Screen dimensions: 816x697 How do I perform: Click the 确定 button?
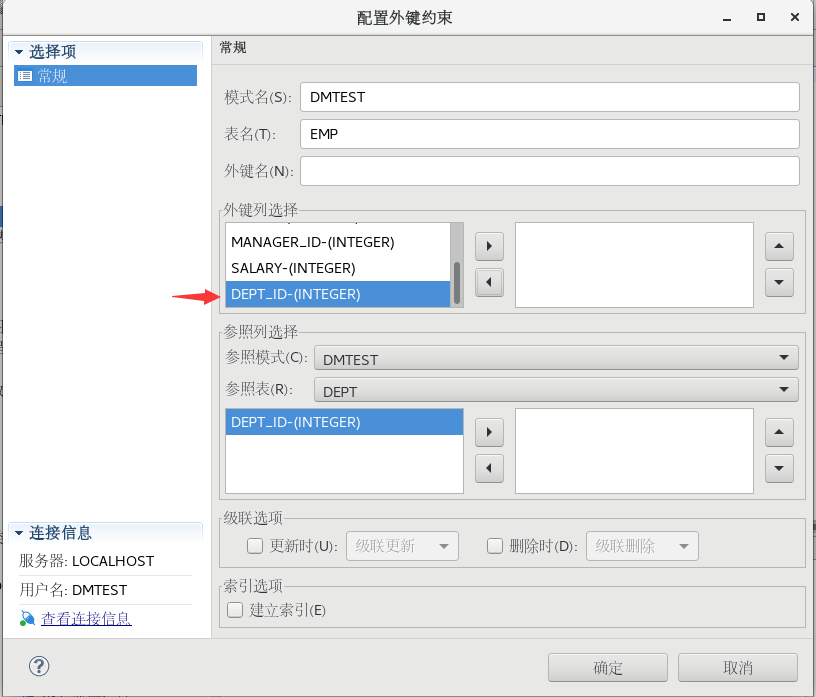point(608,668)
